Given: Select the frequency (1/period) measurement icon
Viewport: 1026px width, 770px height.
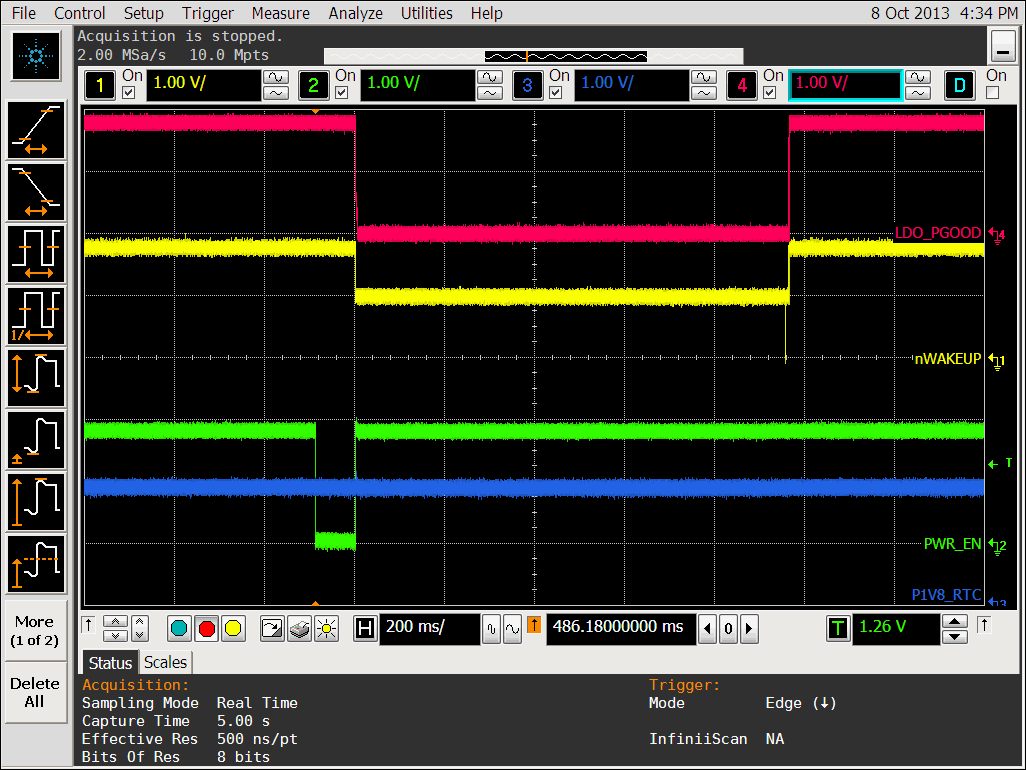Looking at the screenshot, I should pos(36,316).
